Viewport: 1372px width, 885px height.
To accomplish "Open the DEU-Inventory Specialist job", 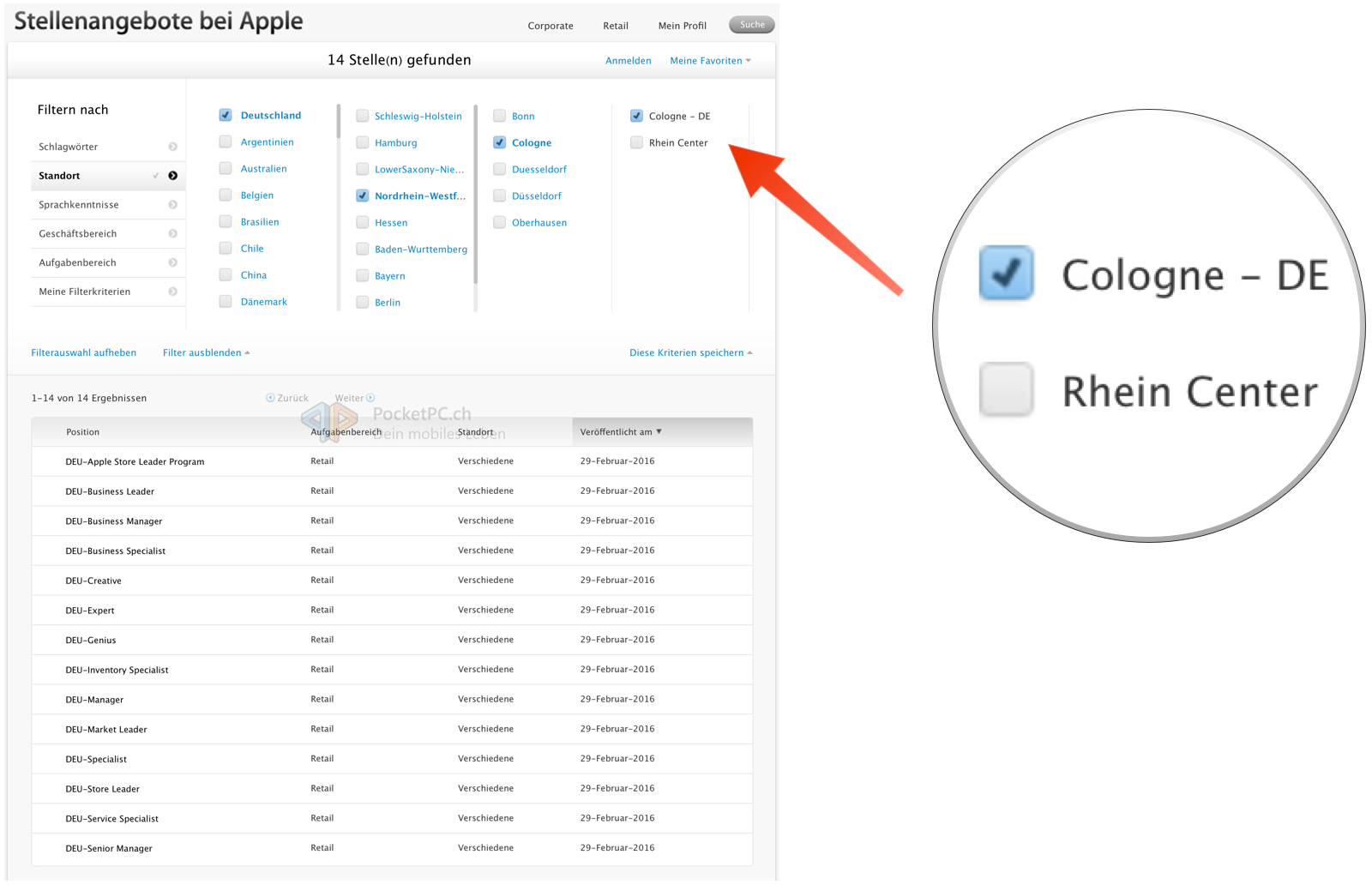I will [x=117, y=670].
